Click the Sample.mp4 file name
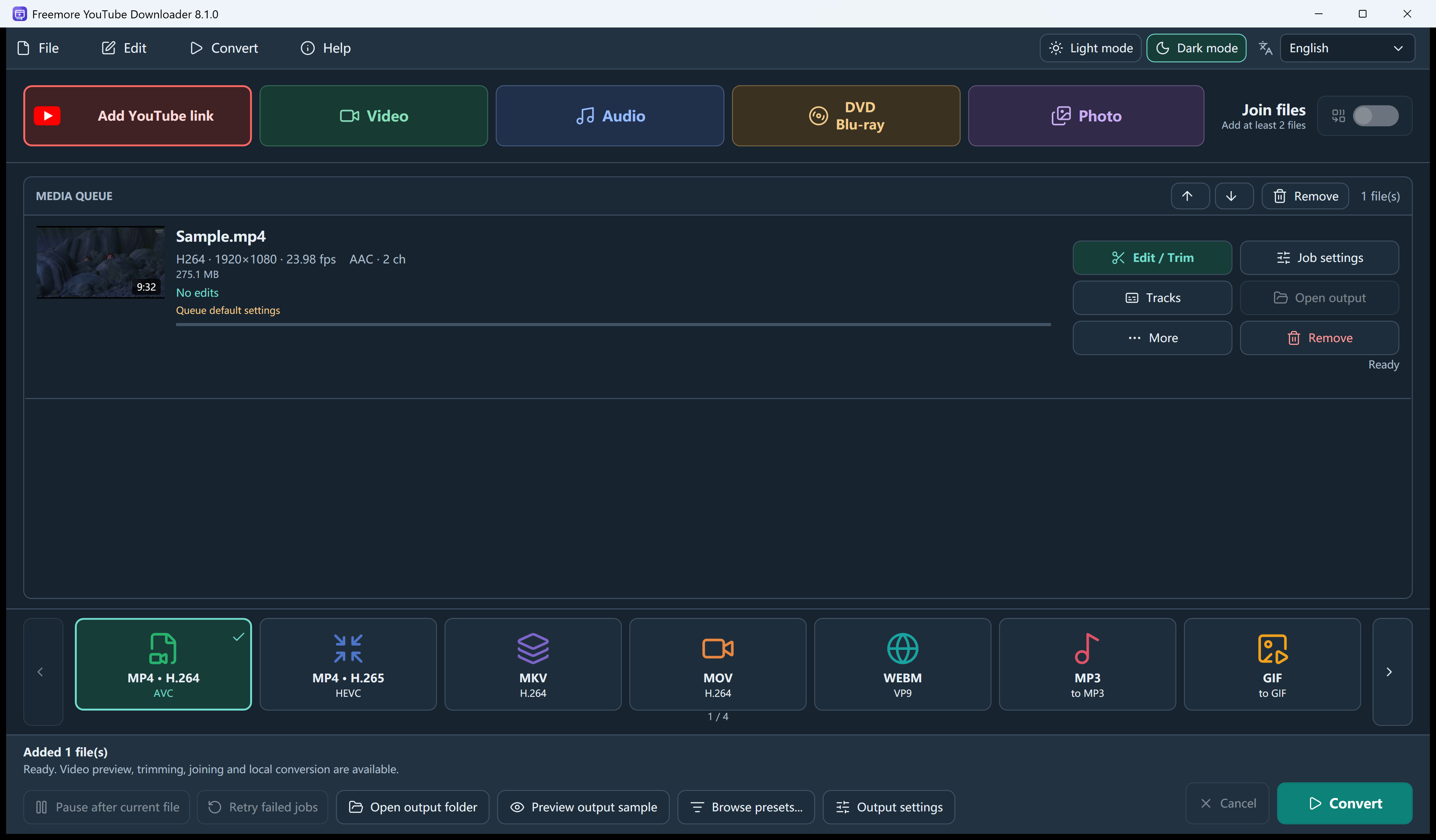Image resolution: width=1436 pixels, height=840 pixels. (220, 236)
